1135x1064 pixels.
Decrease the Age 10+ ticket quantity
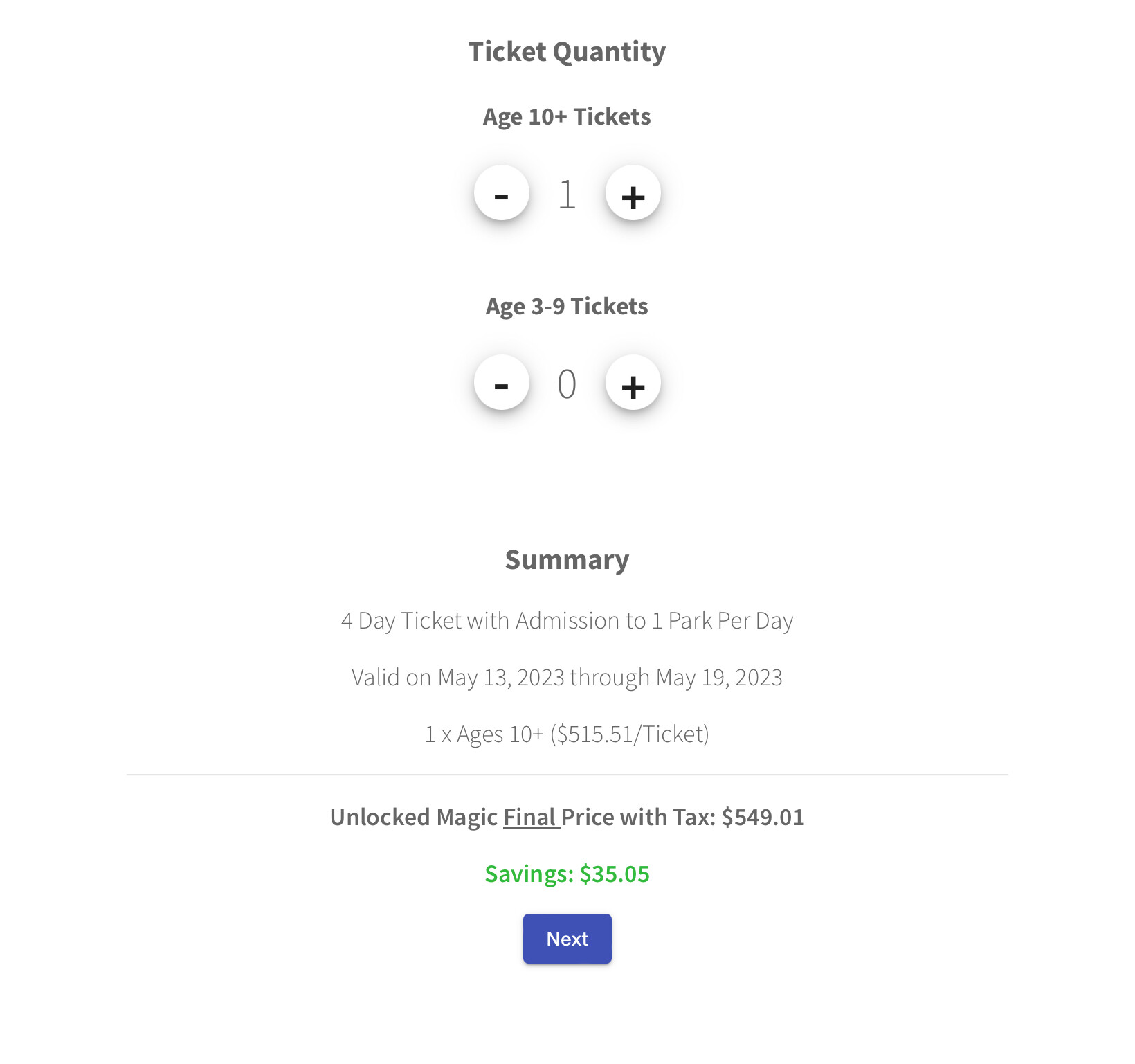coord(502,193)
